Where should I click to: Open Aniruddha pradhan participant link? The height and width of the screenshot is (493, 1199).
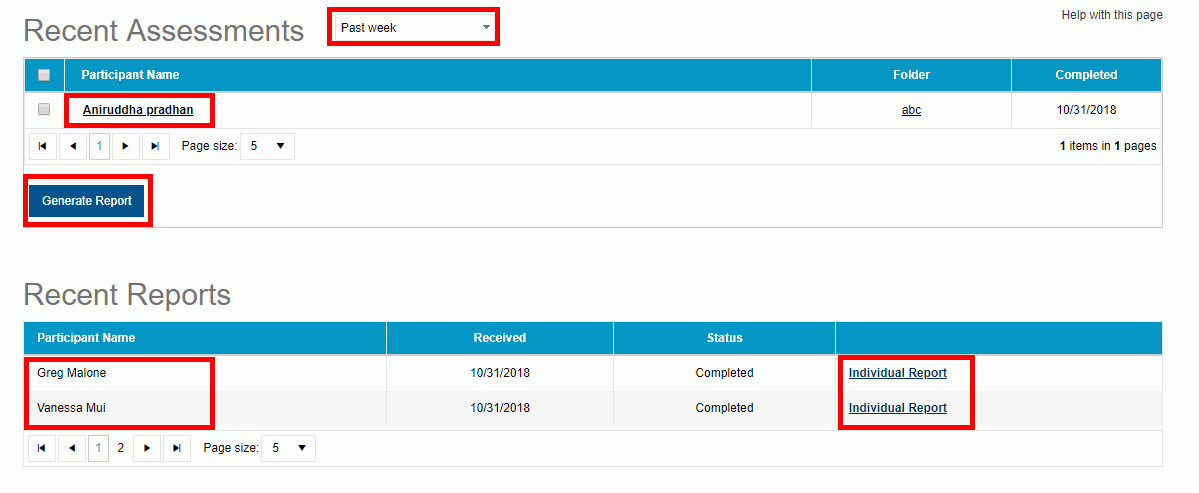click(x=138, y=110)
